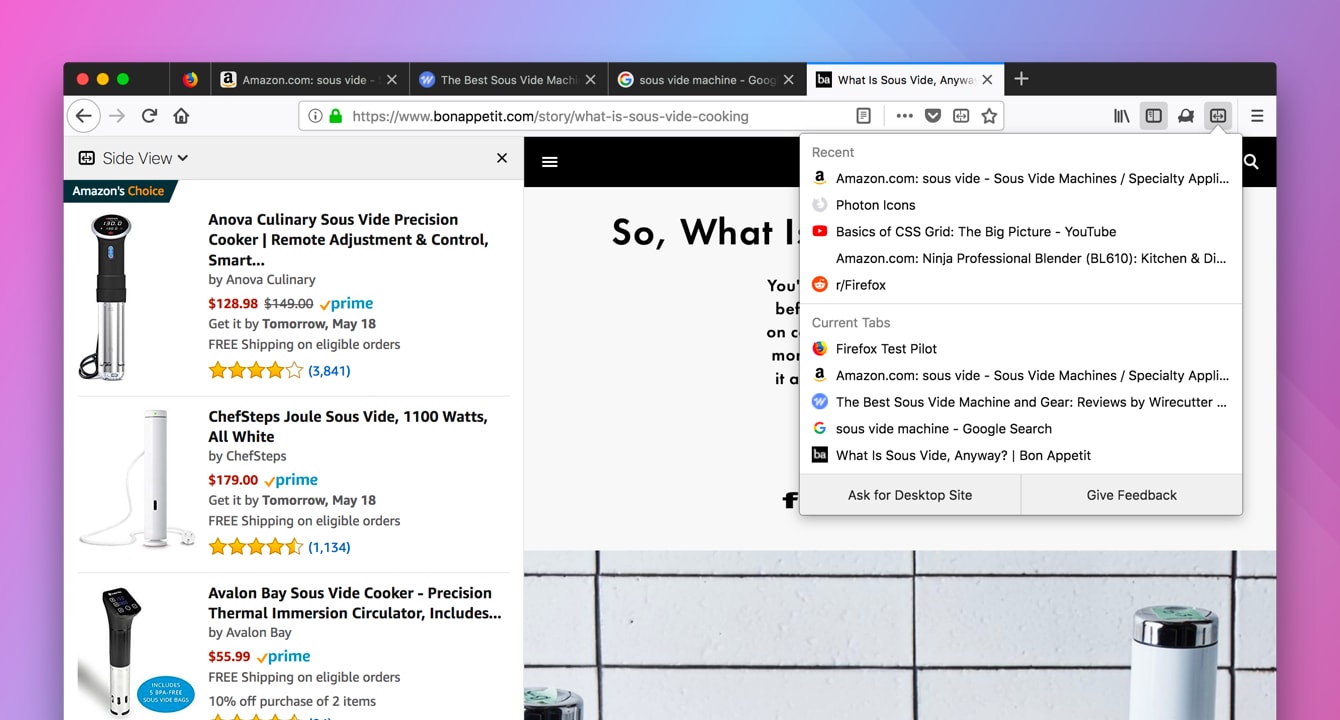Viewport: 1340px width, 720px height.
Task: Click the $128.98 Anova price
Action: tap(233, 303)
